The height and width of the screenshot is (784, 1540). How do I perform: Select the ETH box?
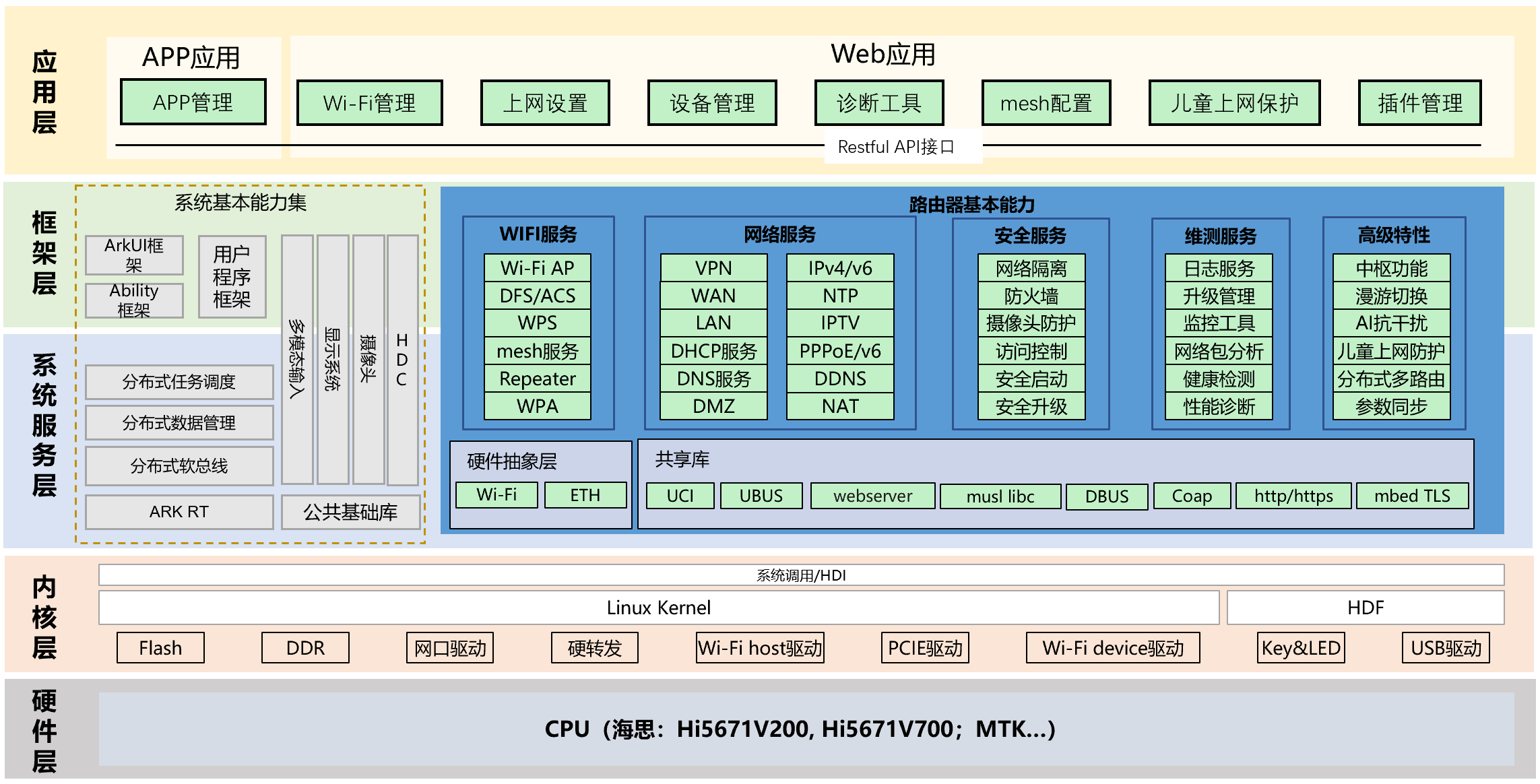(585, 495)
